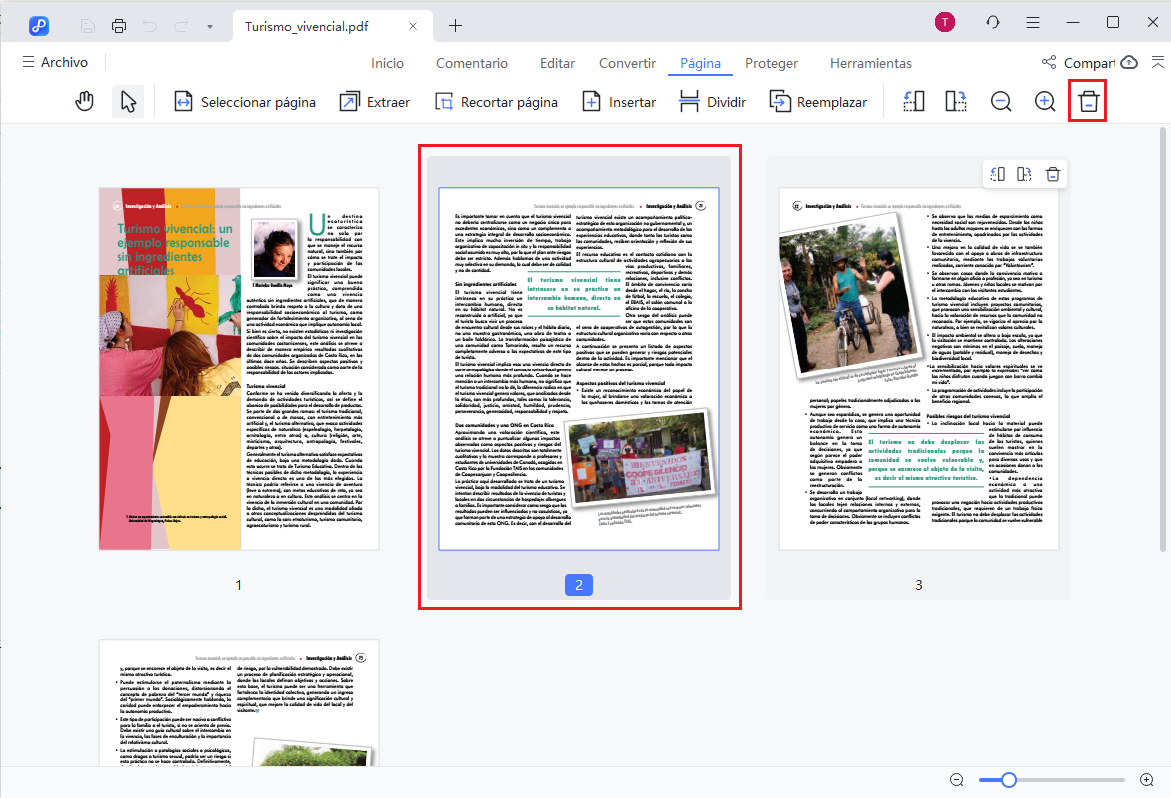Open a new tab with plus button
Screen dimensions: 1171x798
[456, 25]
